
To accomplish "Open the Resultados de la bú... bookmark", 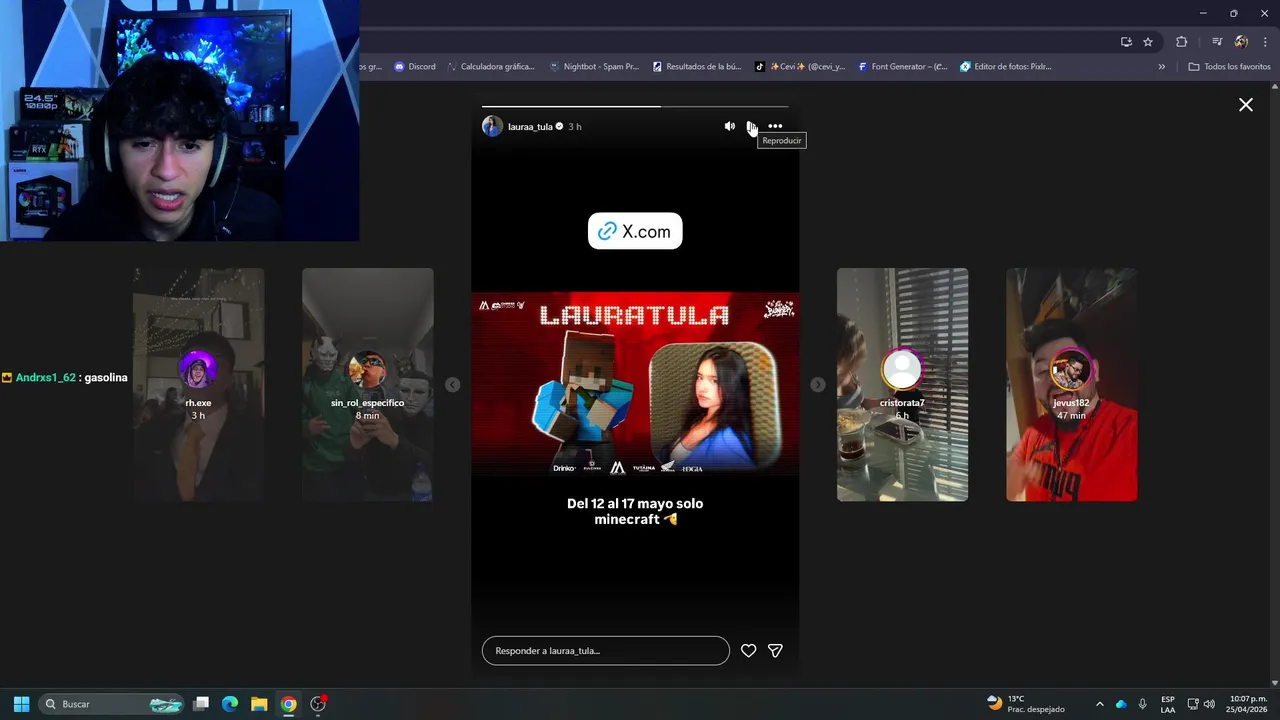I will point(697,67).
